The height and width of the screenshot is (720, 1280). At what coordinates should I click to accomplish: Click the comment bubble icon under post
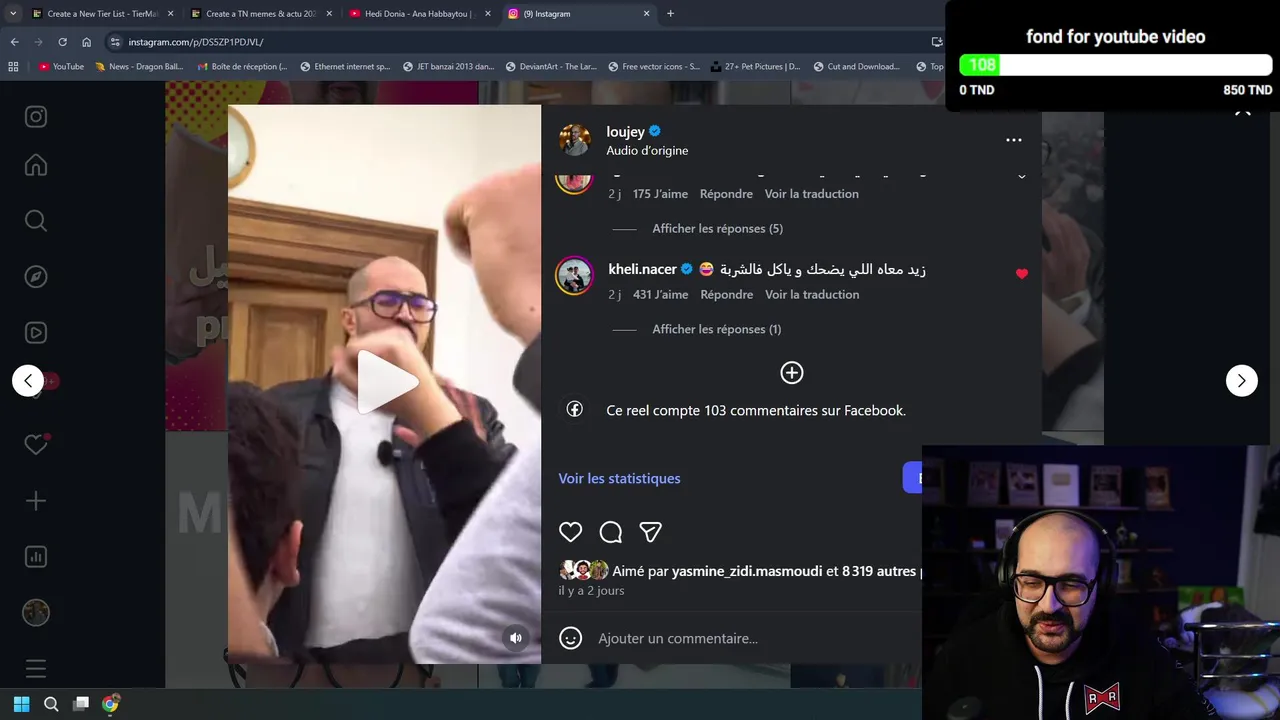610,532
